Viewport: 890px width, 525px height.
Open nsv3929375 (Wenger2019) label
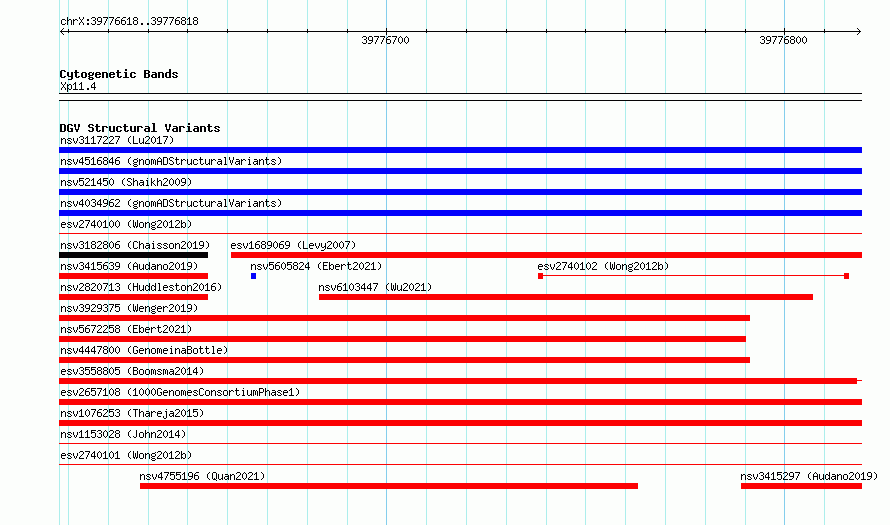(x=129, y=308)
